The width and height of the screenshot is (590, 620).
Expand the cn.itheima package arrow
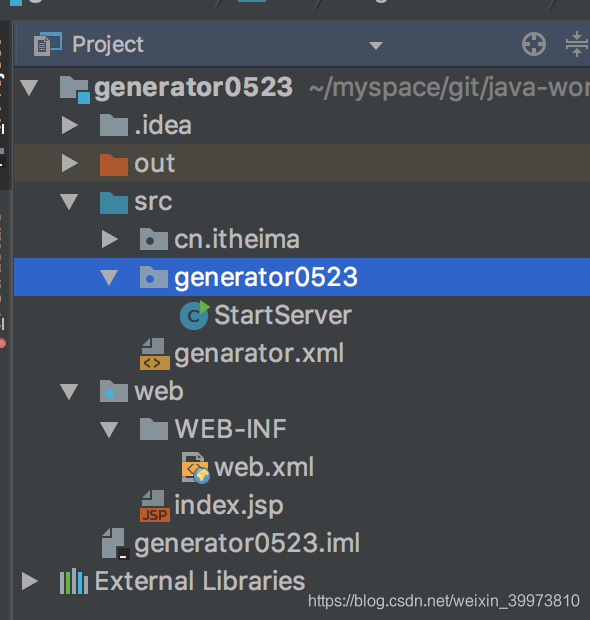pyautogui.click(x=110, y=239)
